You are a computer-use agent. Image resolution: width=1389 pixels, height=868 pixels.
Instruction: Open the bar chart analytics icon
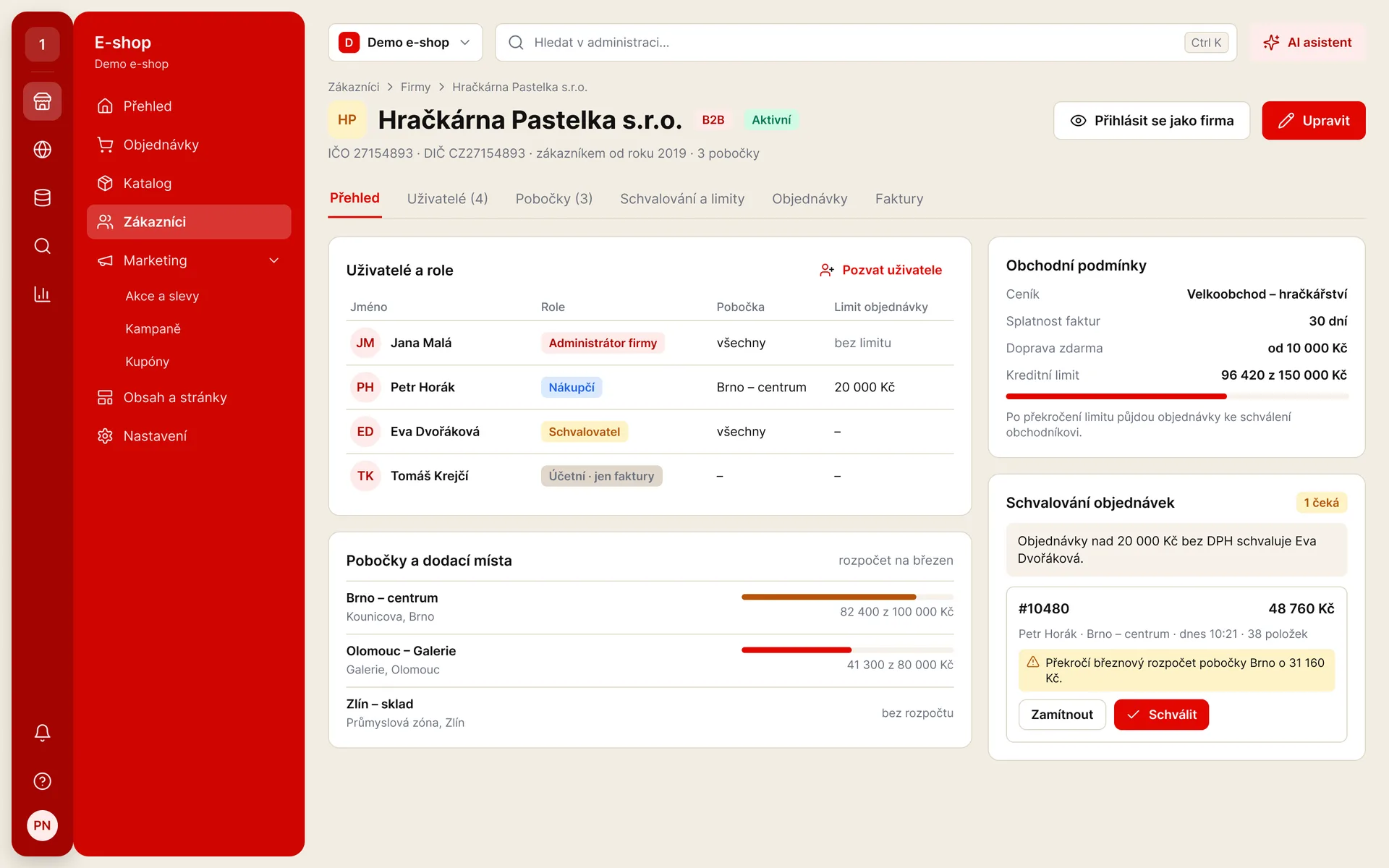click(x=42, y=294)
